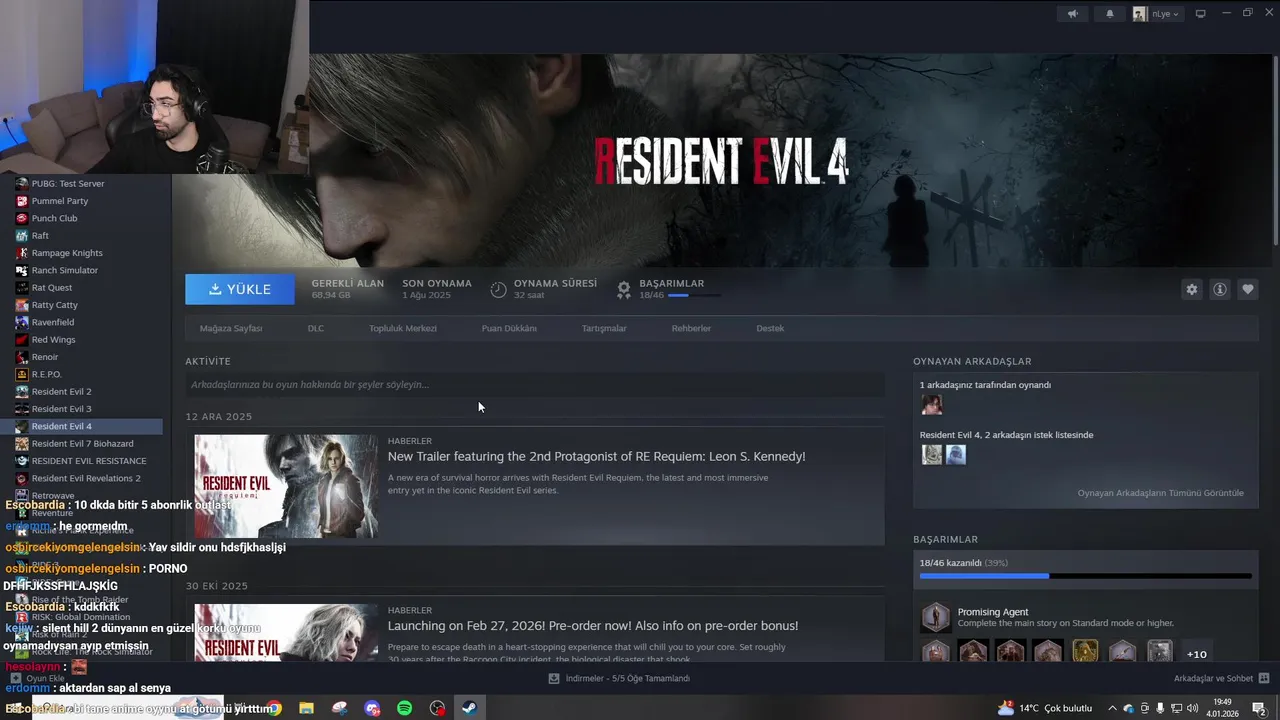
Task: Click the second wishlist friend avatar
Action: (956, 455)
